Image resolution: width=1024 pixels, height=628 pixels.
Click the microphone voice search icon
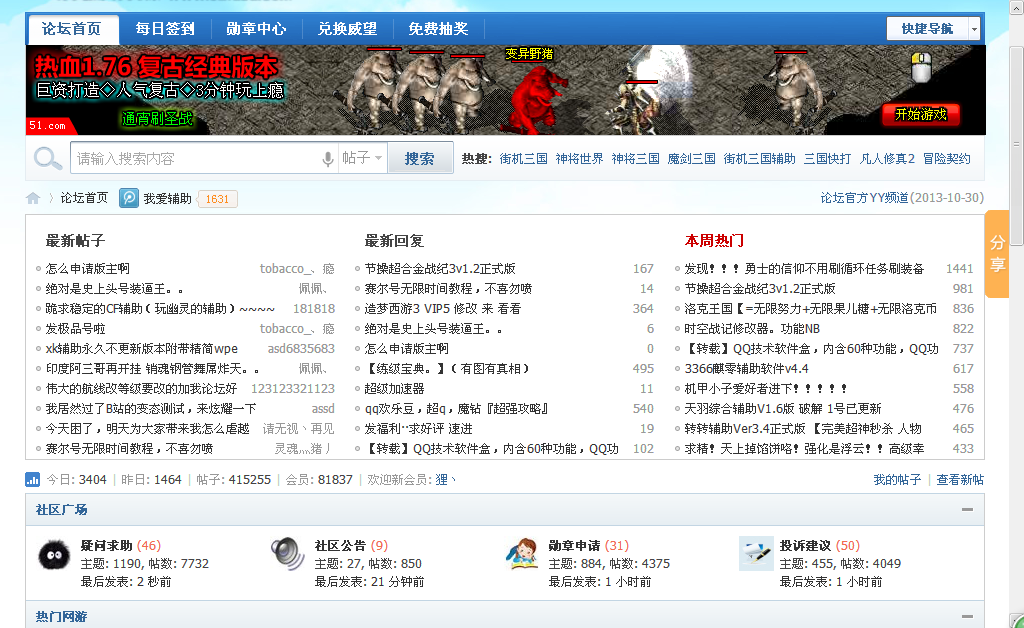[x=327, y=159]
